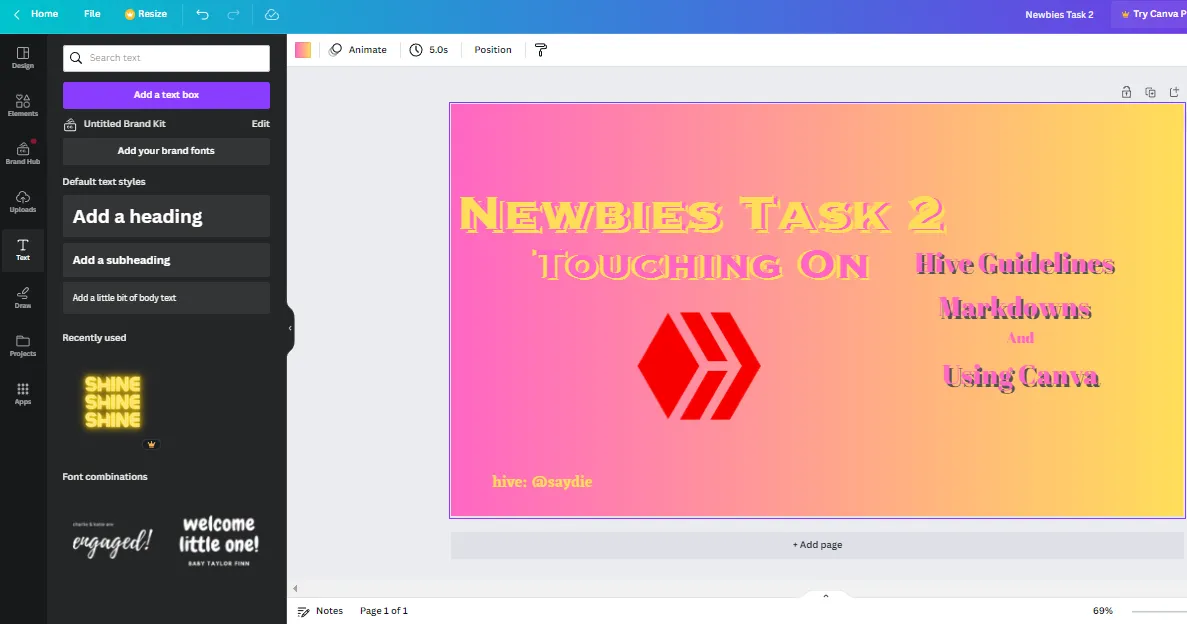This screenshot has width=1187, height=624.
Task: Open the Projects panel
Action: click(x=23, y=345)
